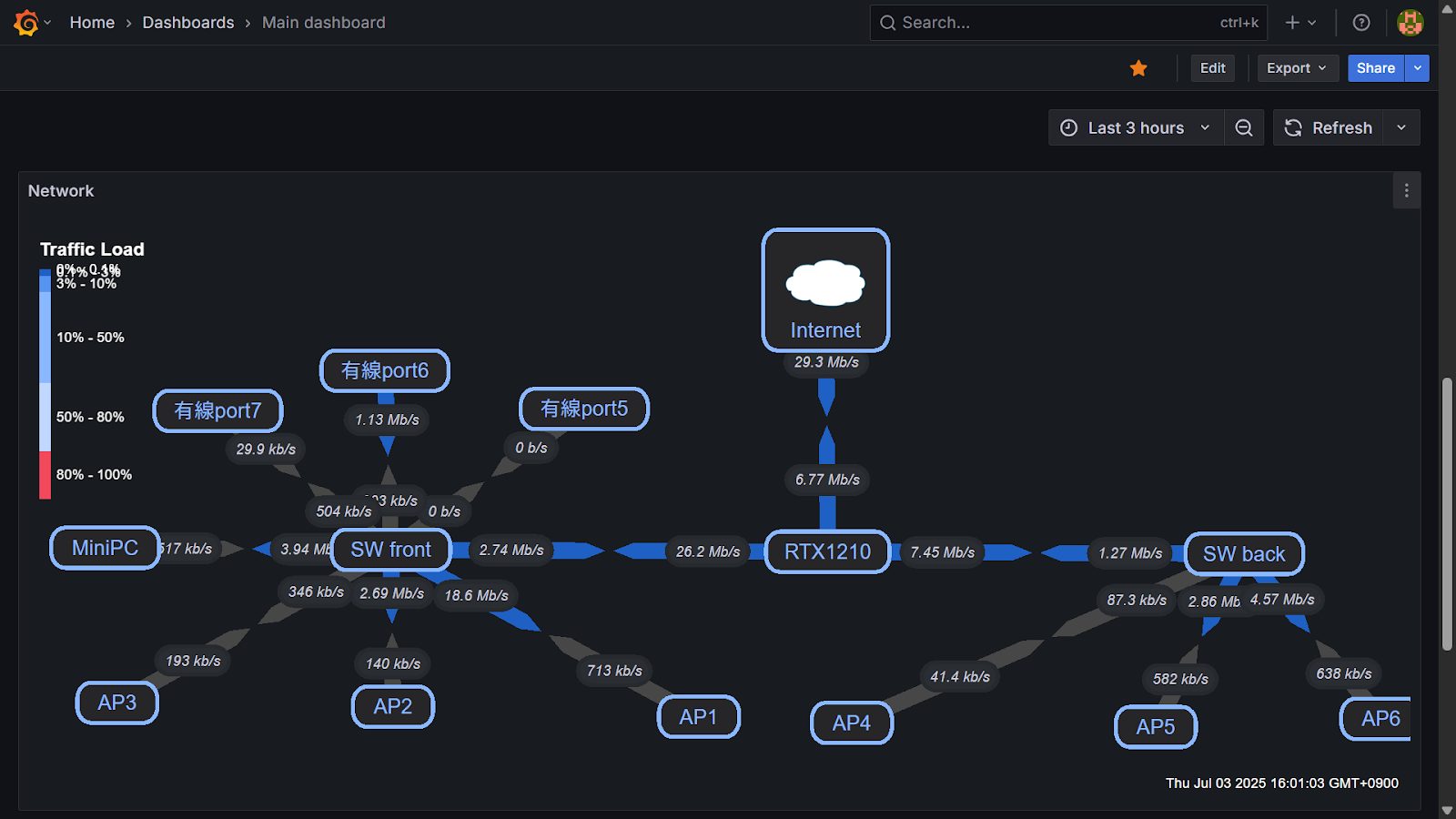Screen dimensions: 1456x819
Task: Expand the refresh interval dropdown arrow
Action: coord(1401,128)
